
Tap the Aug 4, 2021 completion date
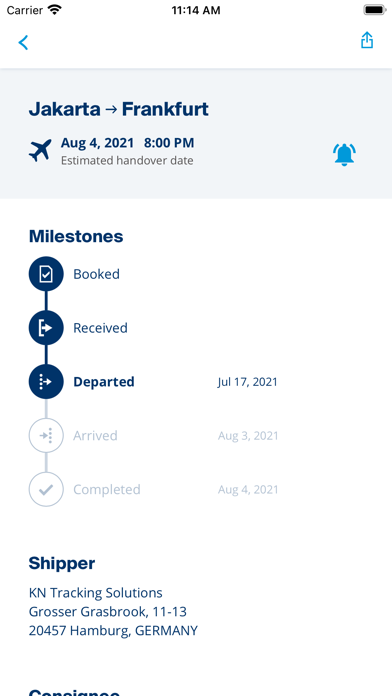[x=248, y=490]
